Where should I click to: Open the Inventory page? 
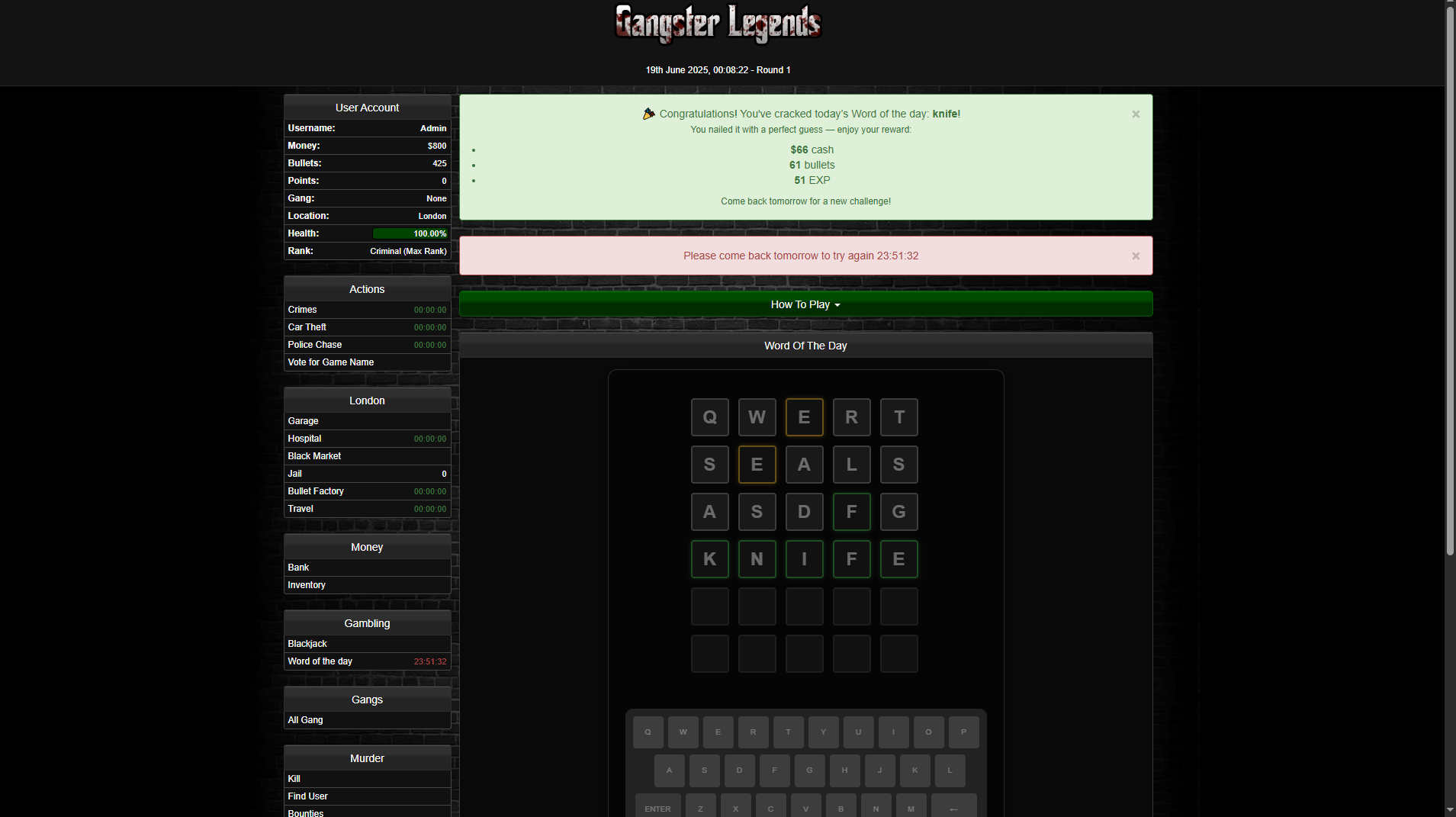click(307, 585)
